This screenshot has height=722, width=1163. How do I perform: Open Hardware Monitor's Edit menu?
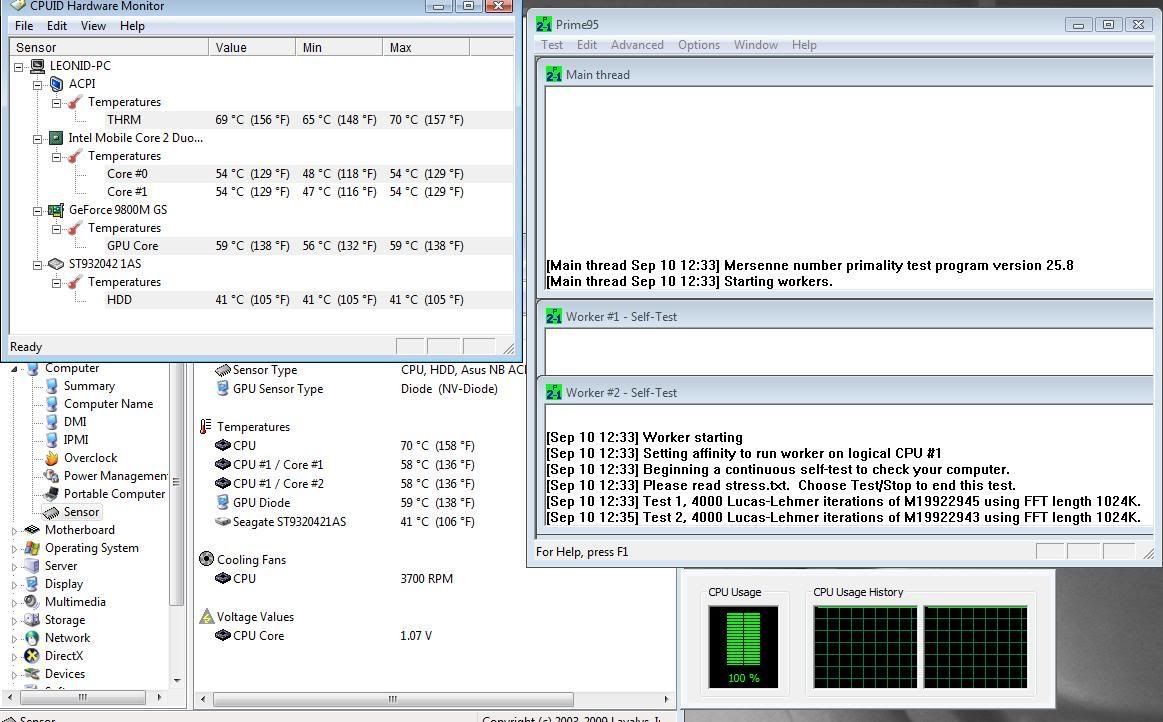pyautogui.click(x=56, y=26)
